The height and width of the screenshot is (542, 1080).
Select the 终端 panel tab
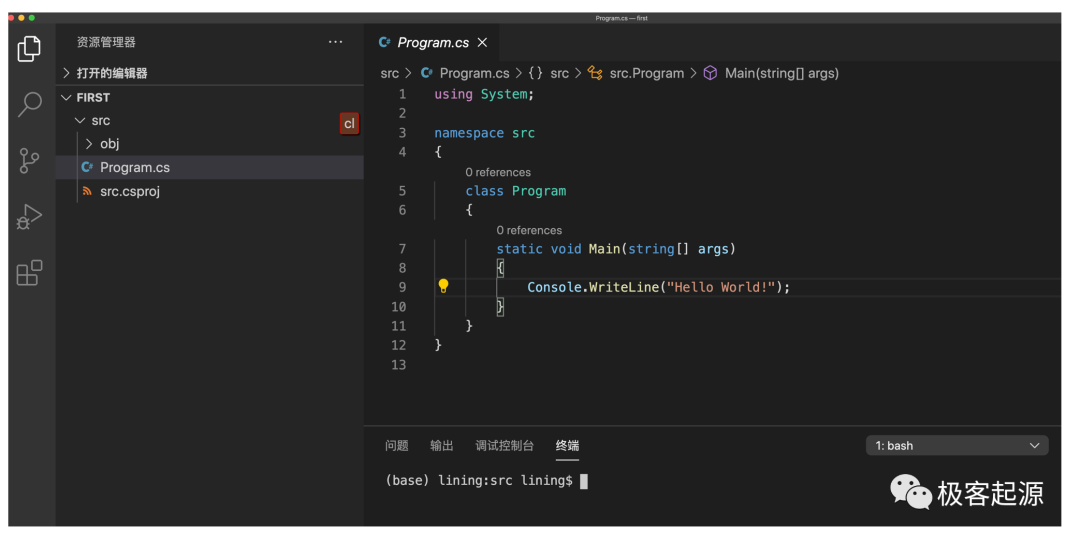[567, 446]
